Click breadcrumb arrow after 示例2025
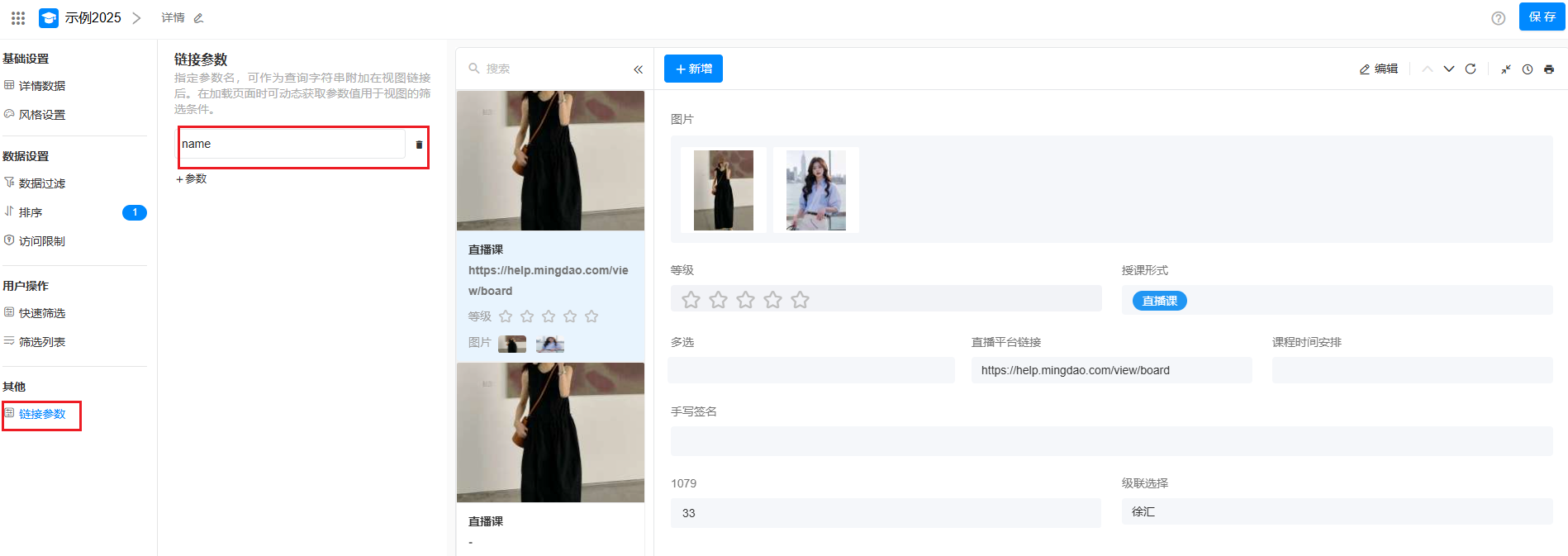 (x=136, y=18)
